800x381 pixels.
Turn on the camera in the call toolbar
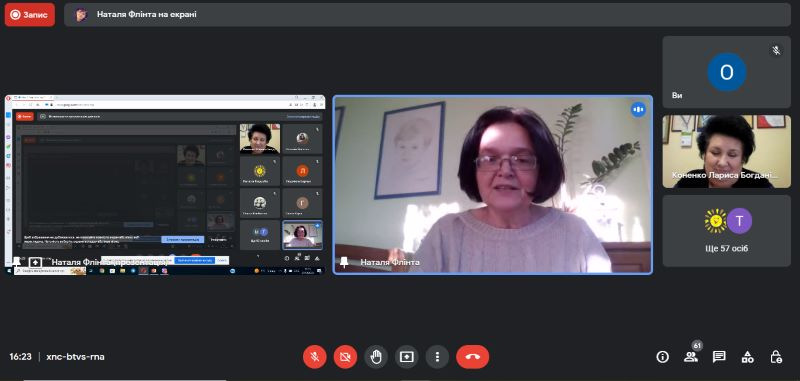345,357
